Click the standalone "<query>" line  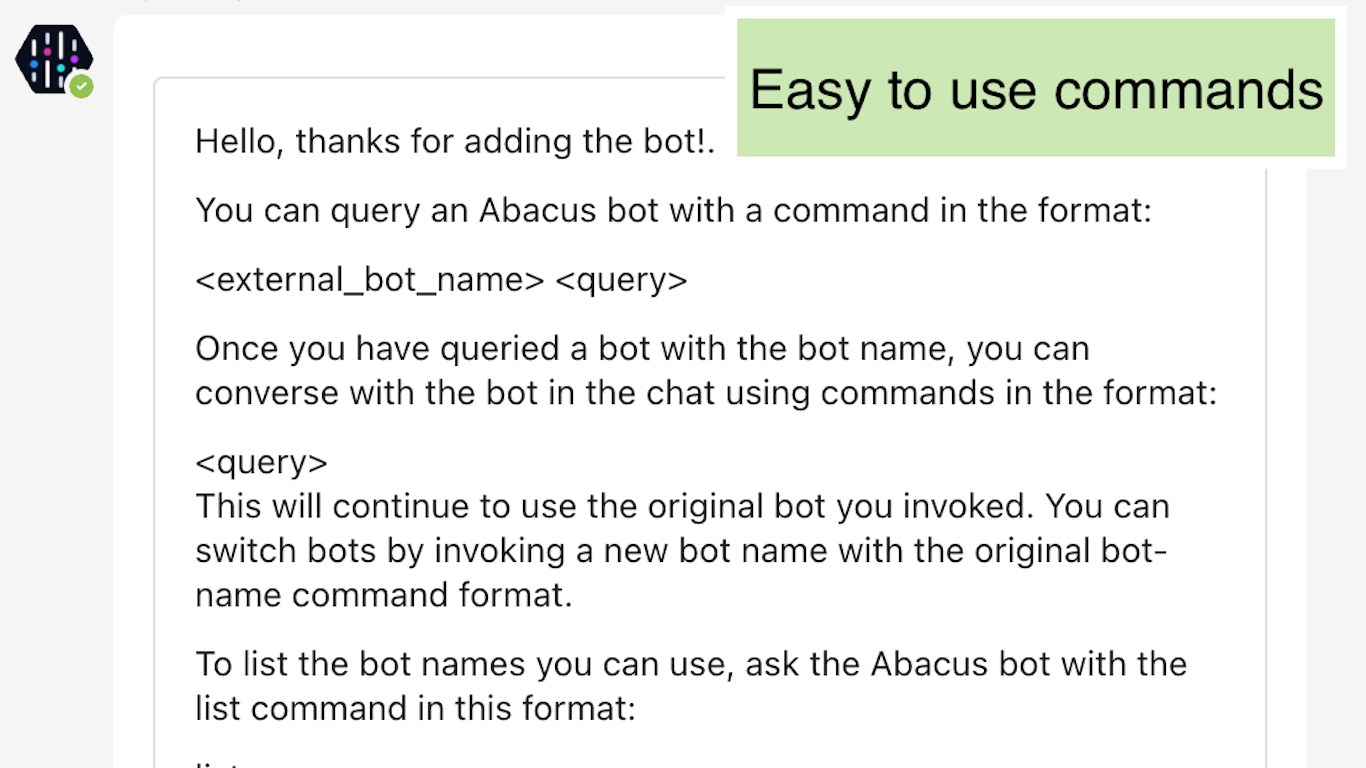click(x=261, y=463)
